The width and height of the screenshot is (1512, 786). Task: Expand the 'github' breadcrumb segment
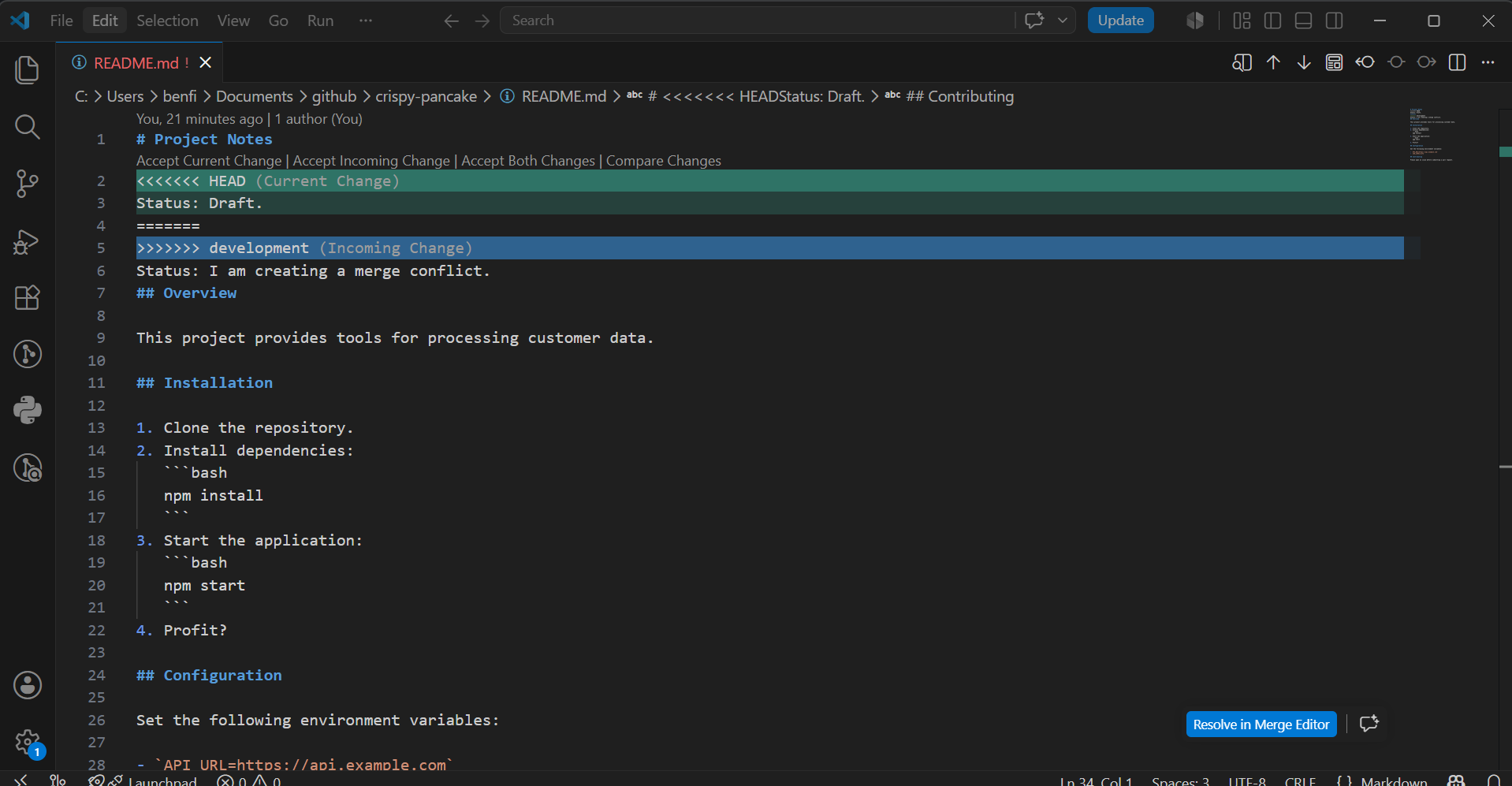pos(334,96)
